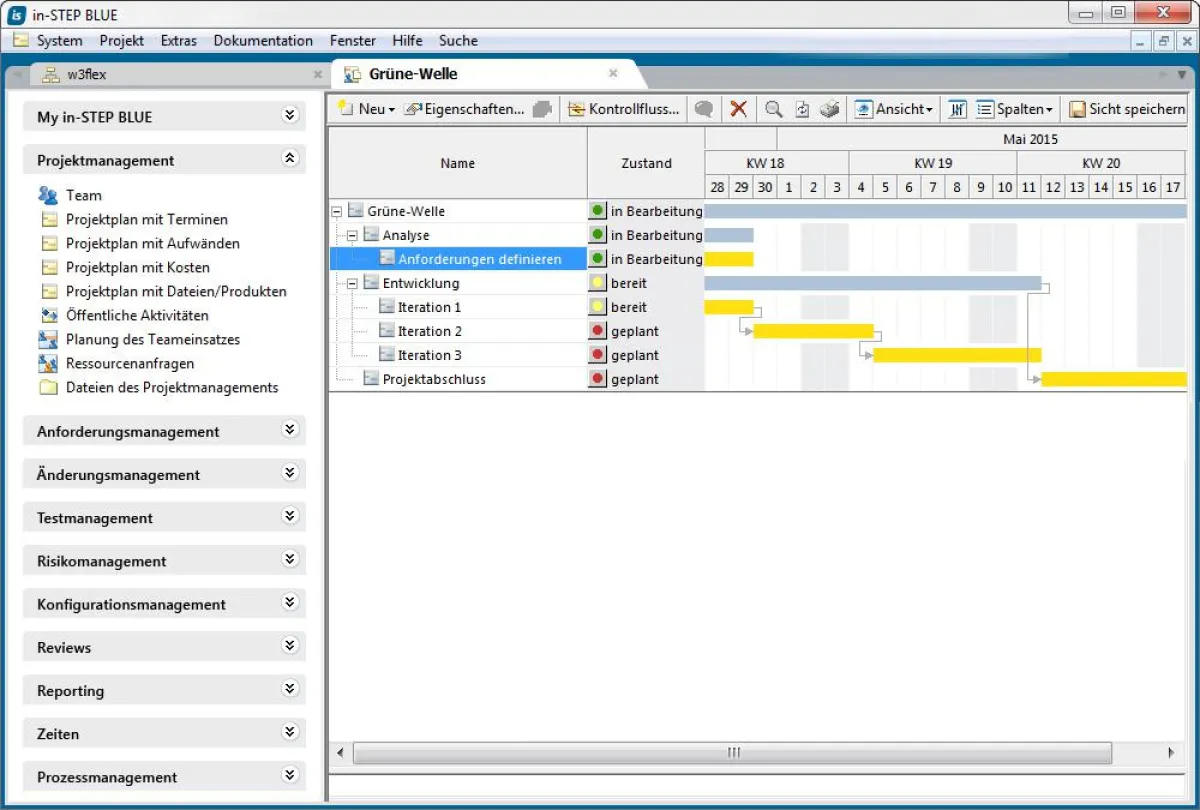Open the Spalten dropdown
The width and height of the screenshot is (1200, 810).
1012,110
